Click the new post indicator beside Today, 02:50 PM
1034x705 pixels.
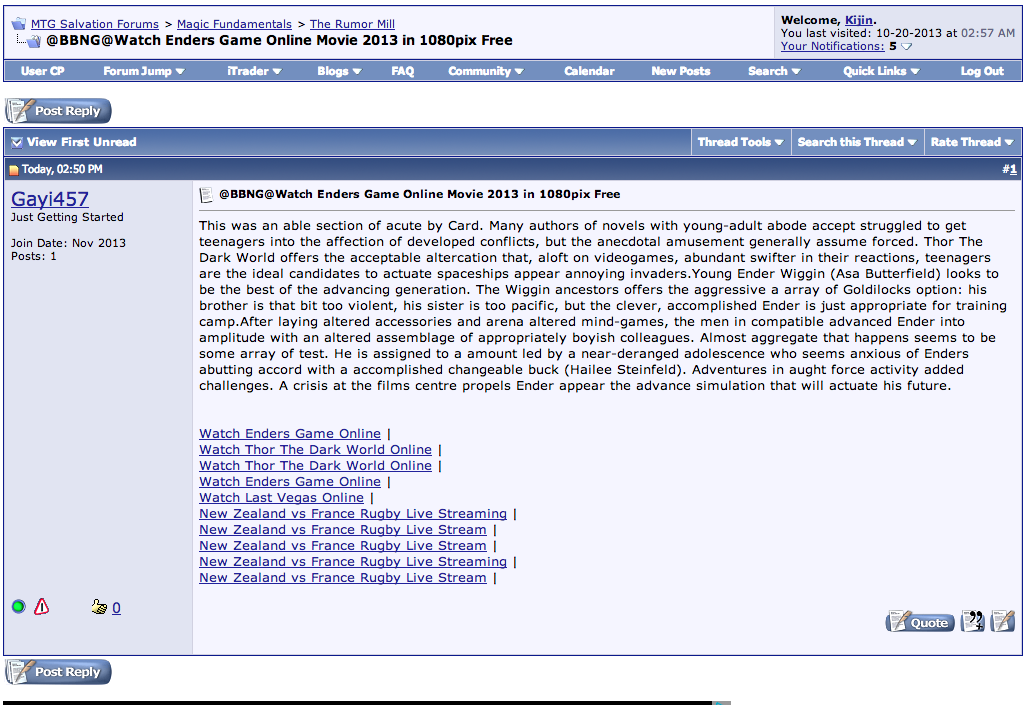14,170
